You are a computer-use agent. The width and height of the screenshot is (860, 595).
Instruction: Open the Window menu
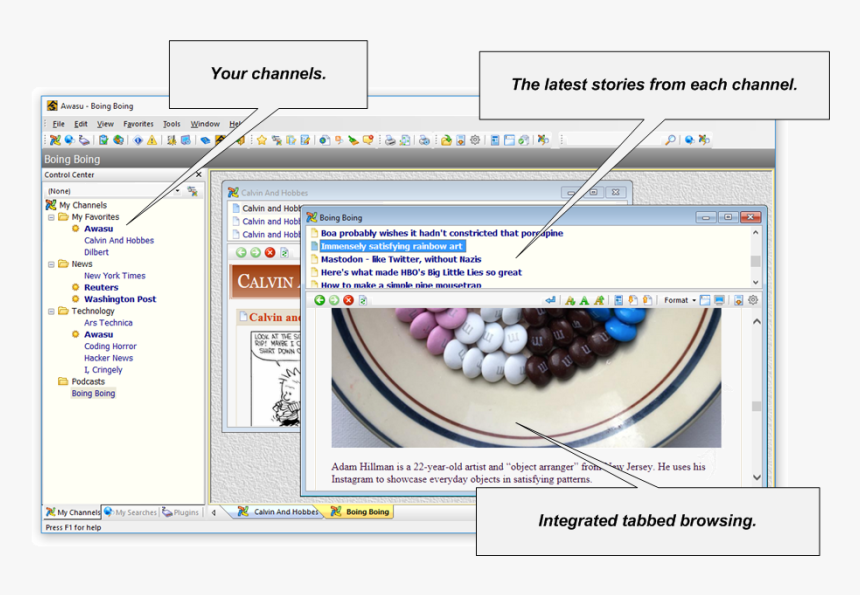click(205, 124)
